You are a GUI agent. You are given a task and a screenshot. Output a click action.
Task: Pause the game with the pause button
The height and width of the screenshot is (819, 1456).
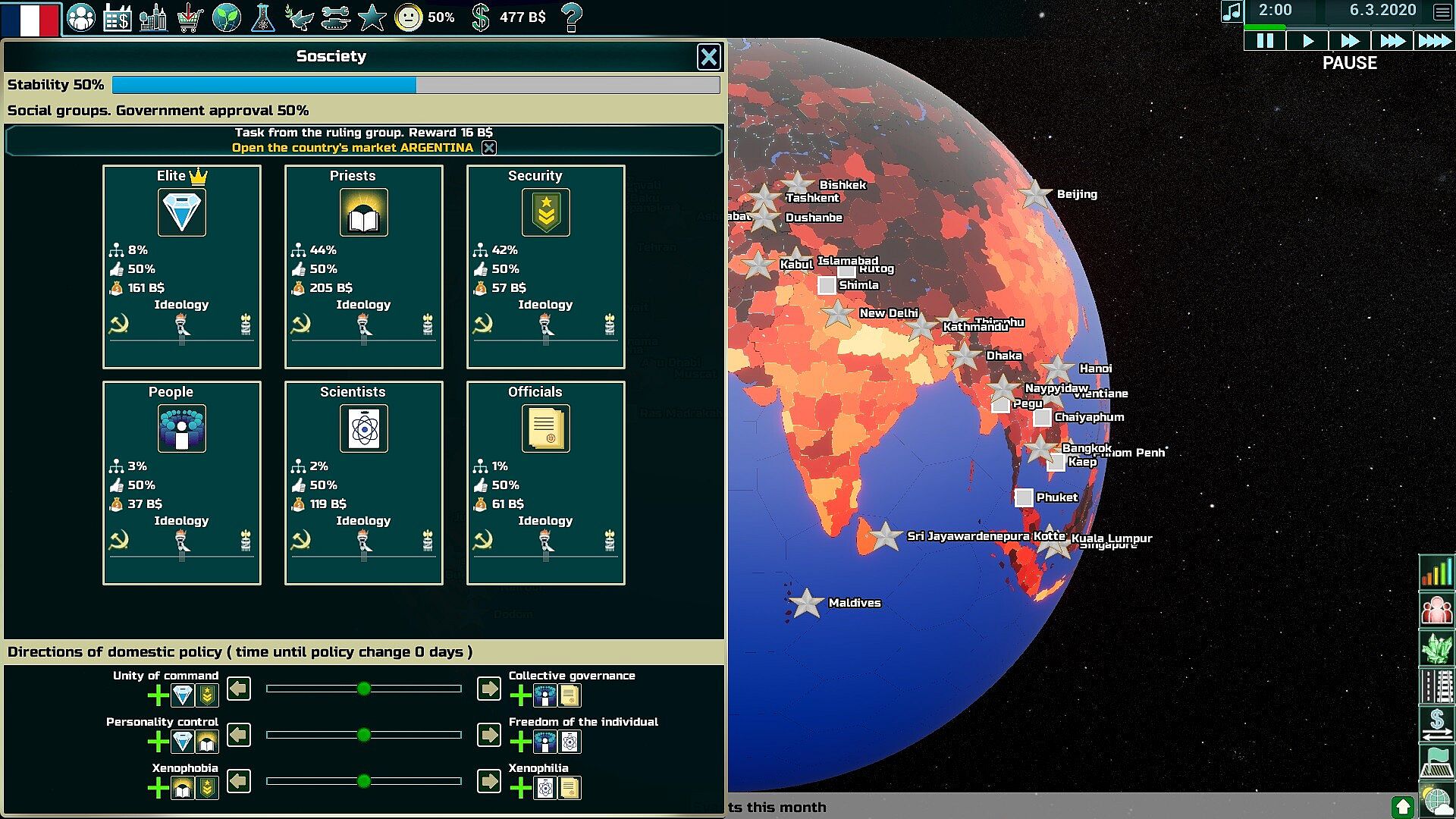click(x=1265, y=41)
